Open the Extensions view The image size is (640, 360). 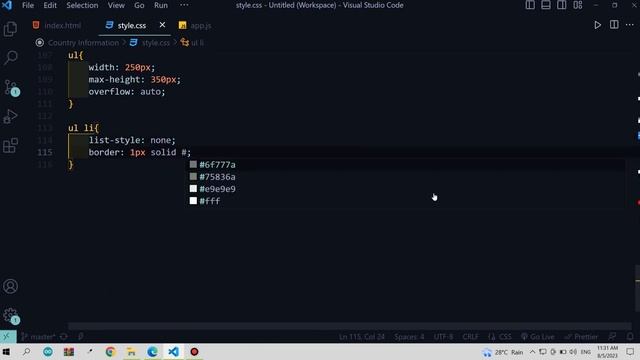(10, 145)
